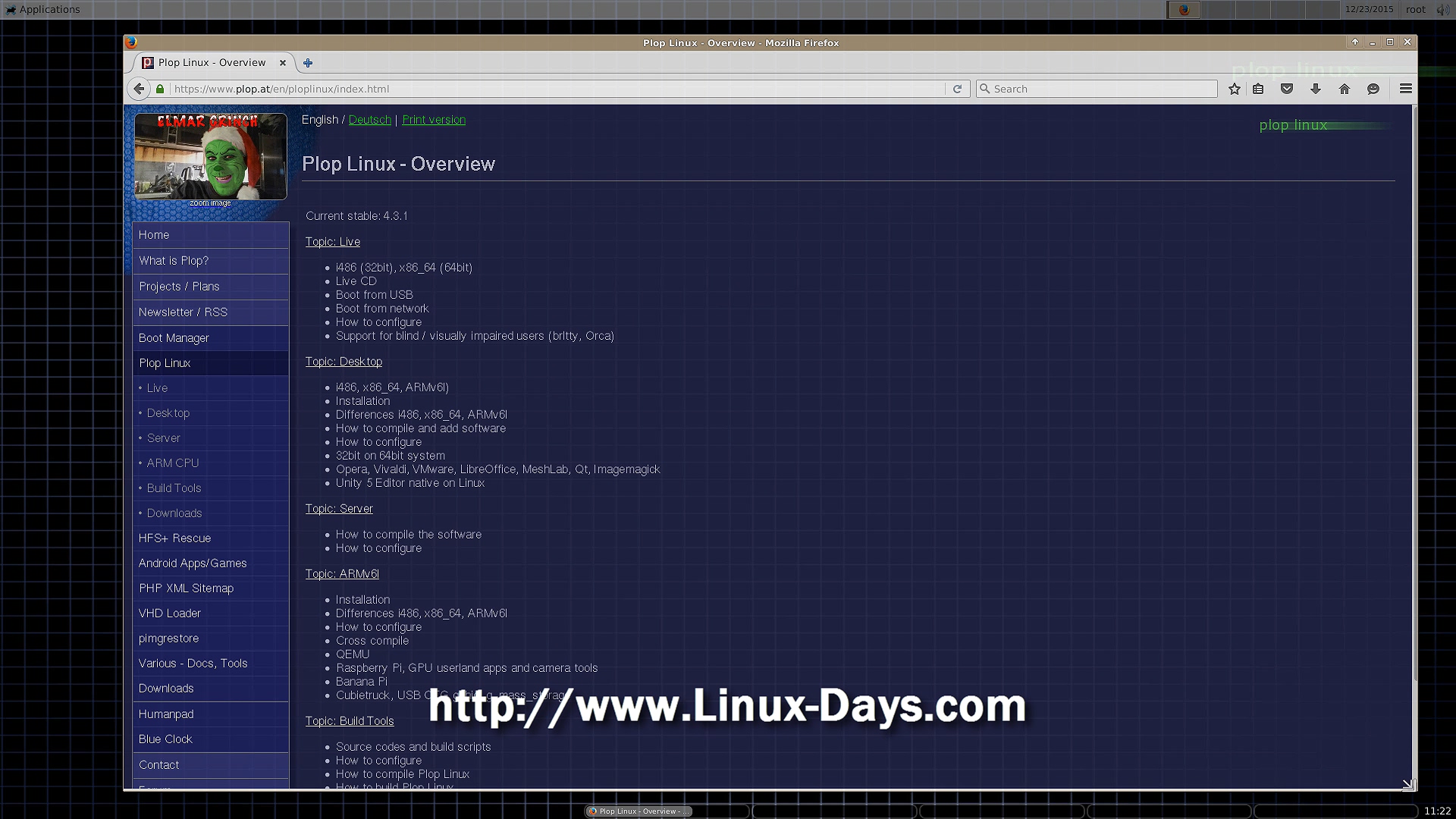Open Newsletter / RSS sidebar item

coord(211,312)
